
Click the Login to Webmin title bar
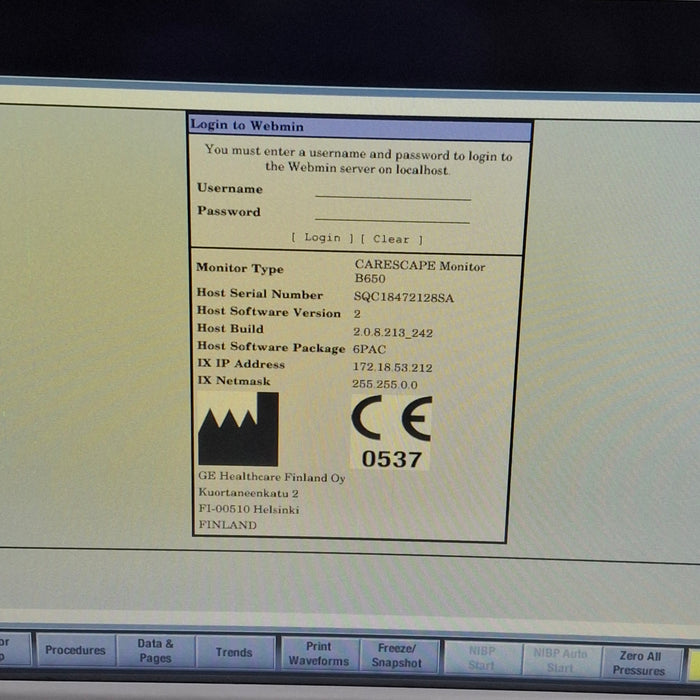pos(360,127)
